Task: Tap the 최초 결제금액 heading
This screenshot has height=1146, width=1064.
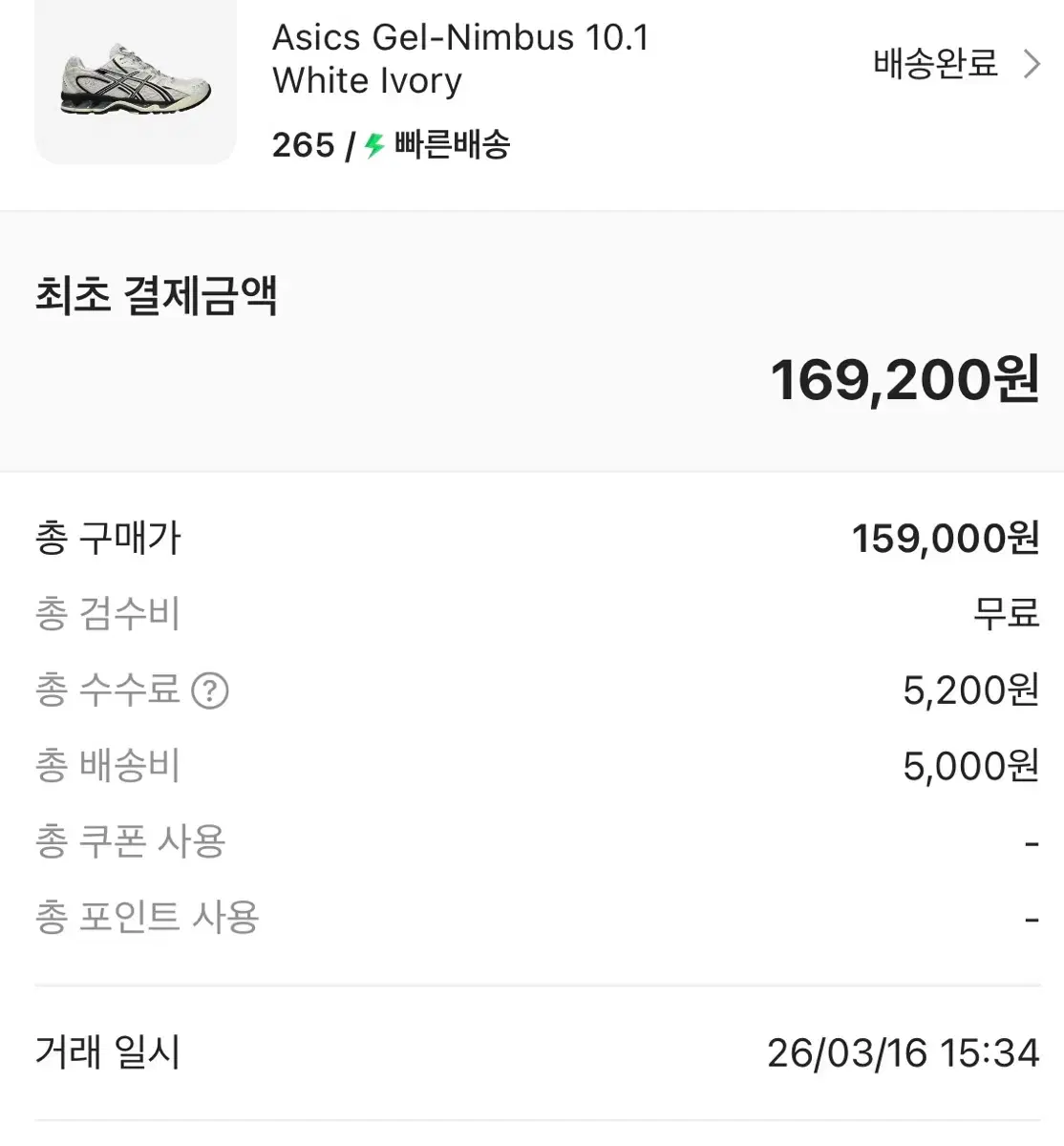Action: pyautogui.click(x=157, y=295)
